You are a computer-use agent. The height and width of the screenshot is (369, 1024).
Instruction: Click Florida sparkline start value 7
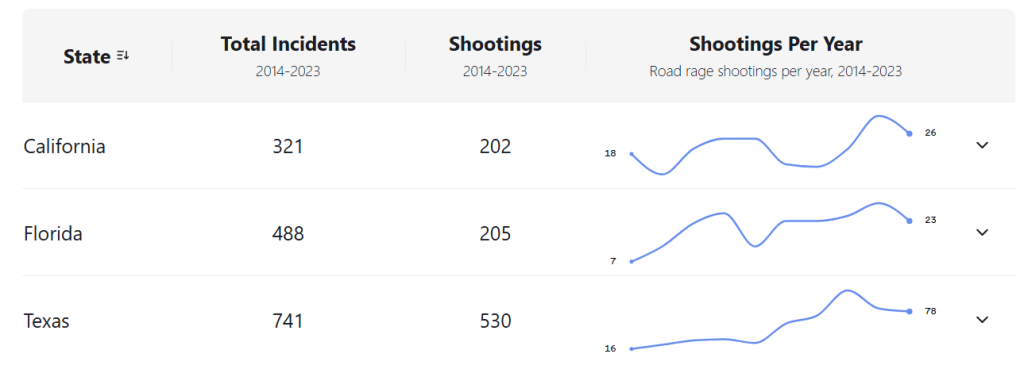pos(613,261)
